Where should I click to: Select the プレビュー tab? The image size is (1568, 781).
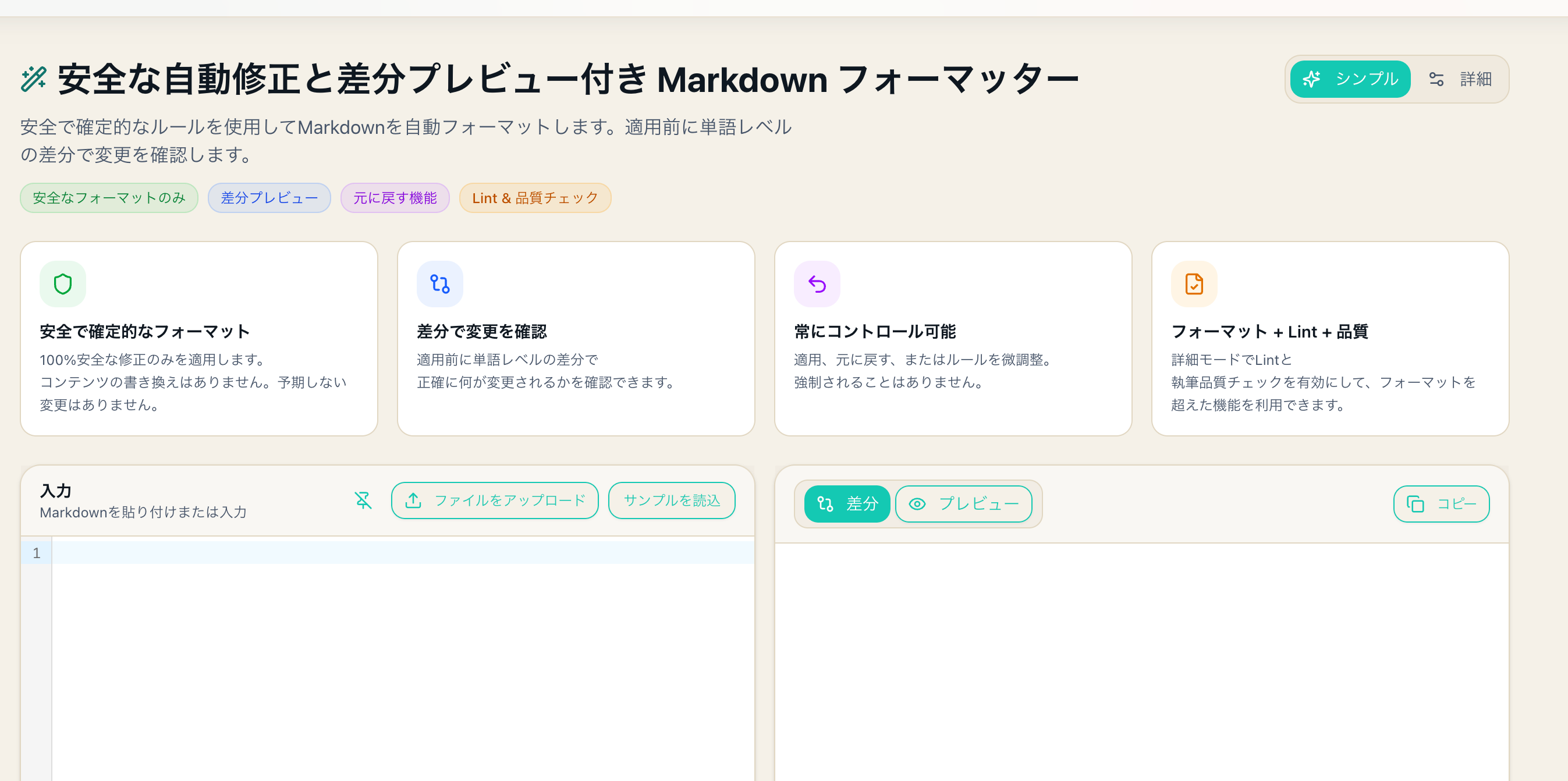(x=964, y=504)
